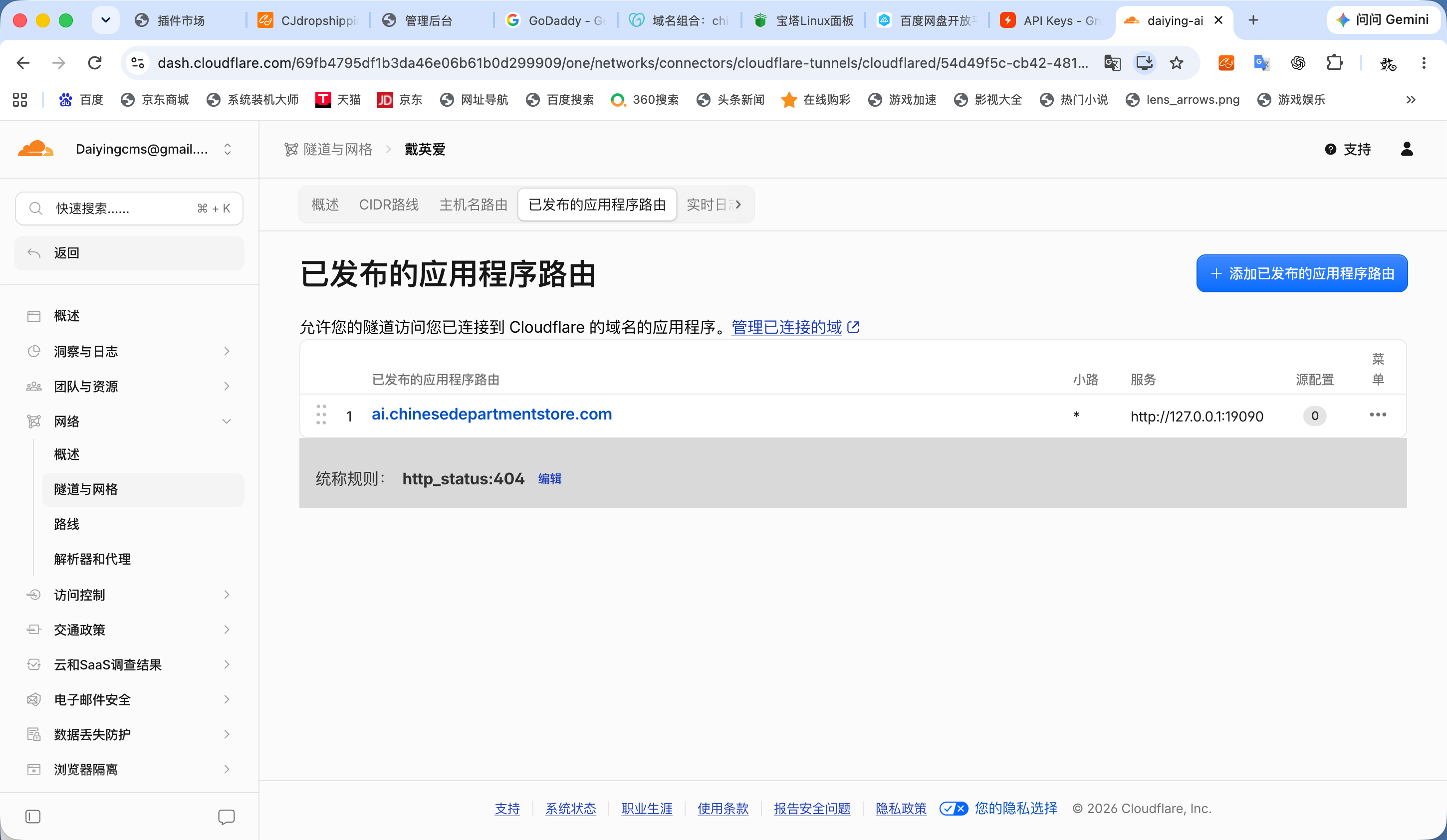Select the 已发布的应用程序路由 tab

pos(597,205)
